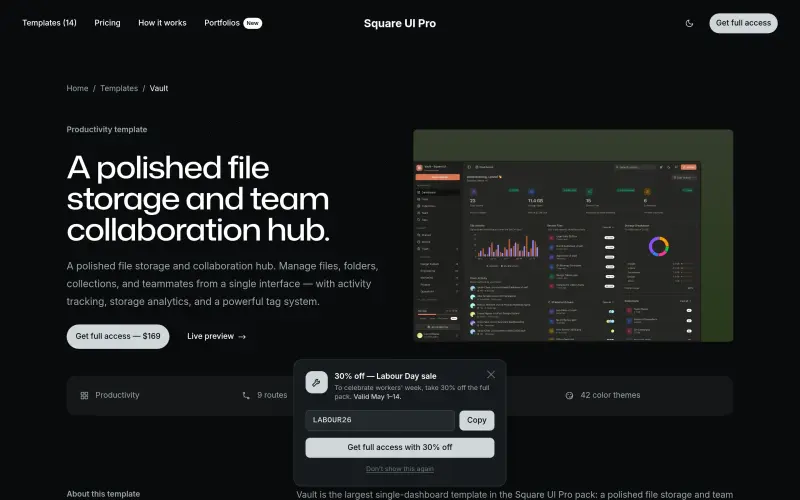Click Get full access with 30% off

[x=400, y=447]
